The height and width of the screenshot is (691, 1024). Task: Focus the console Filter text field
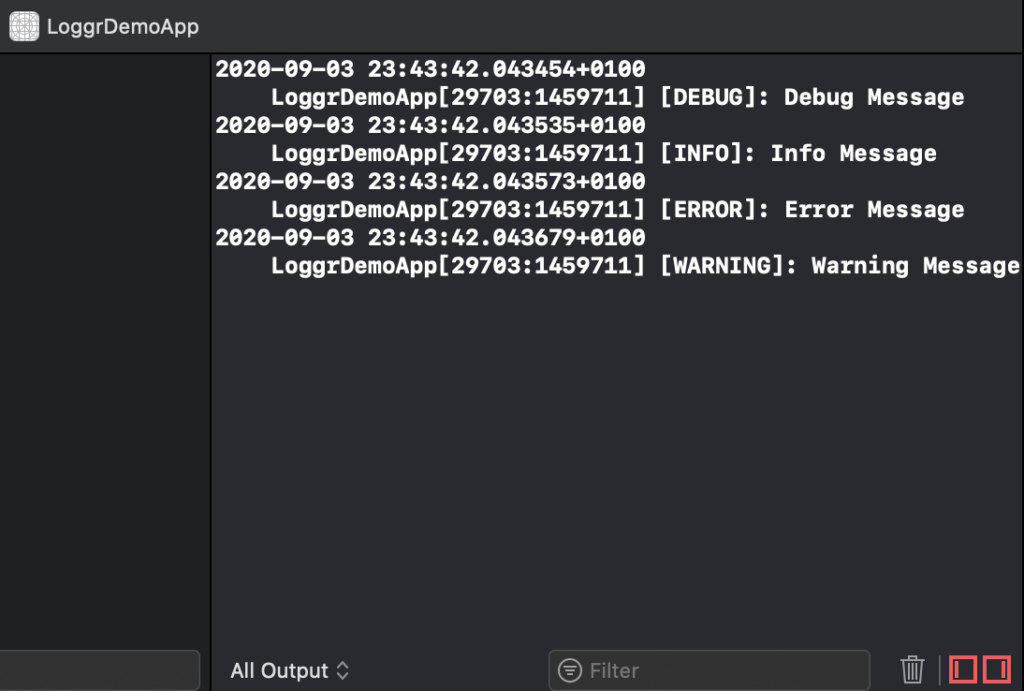coord(709,670)
